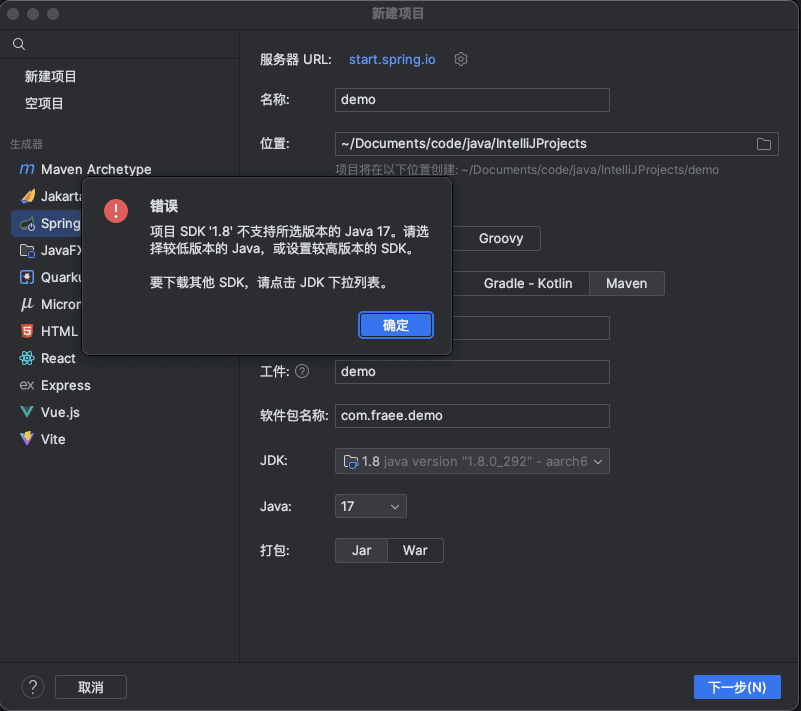Click the project creation path hint text

click(527, 170)
